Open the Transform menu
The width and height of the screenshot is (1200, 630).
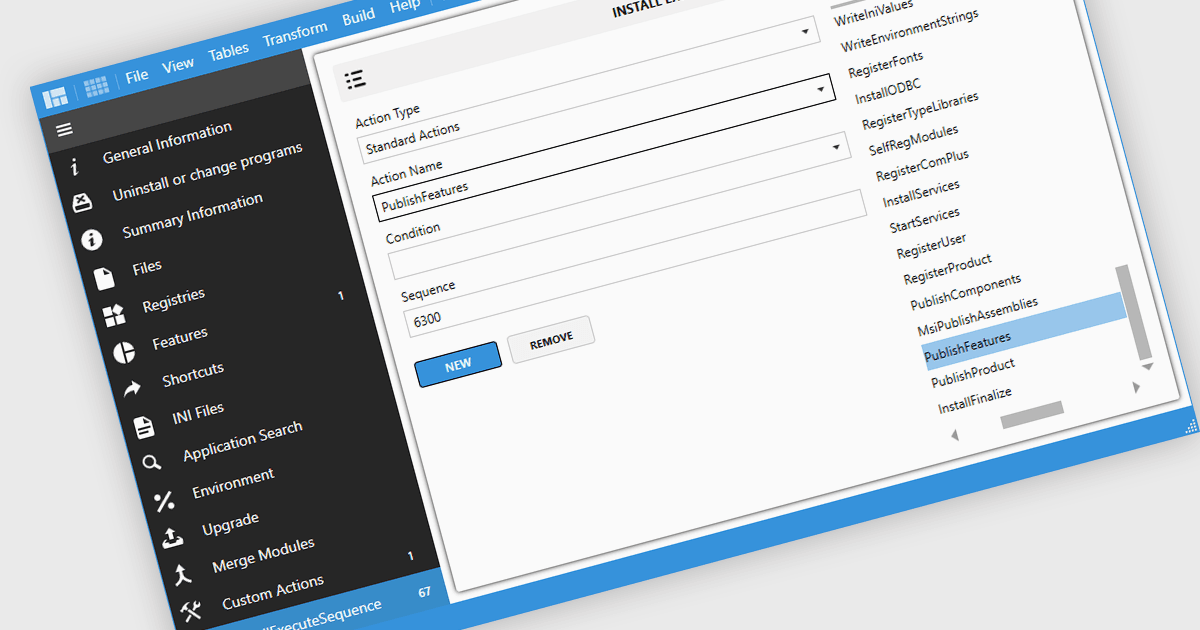pyautogui.click(x=294, y=36)
